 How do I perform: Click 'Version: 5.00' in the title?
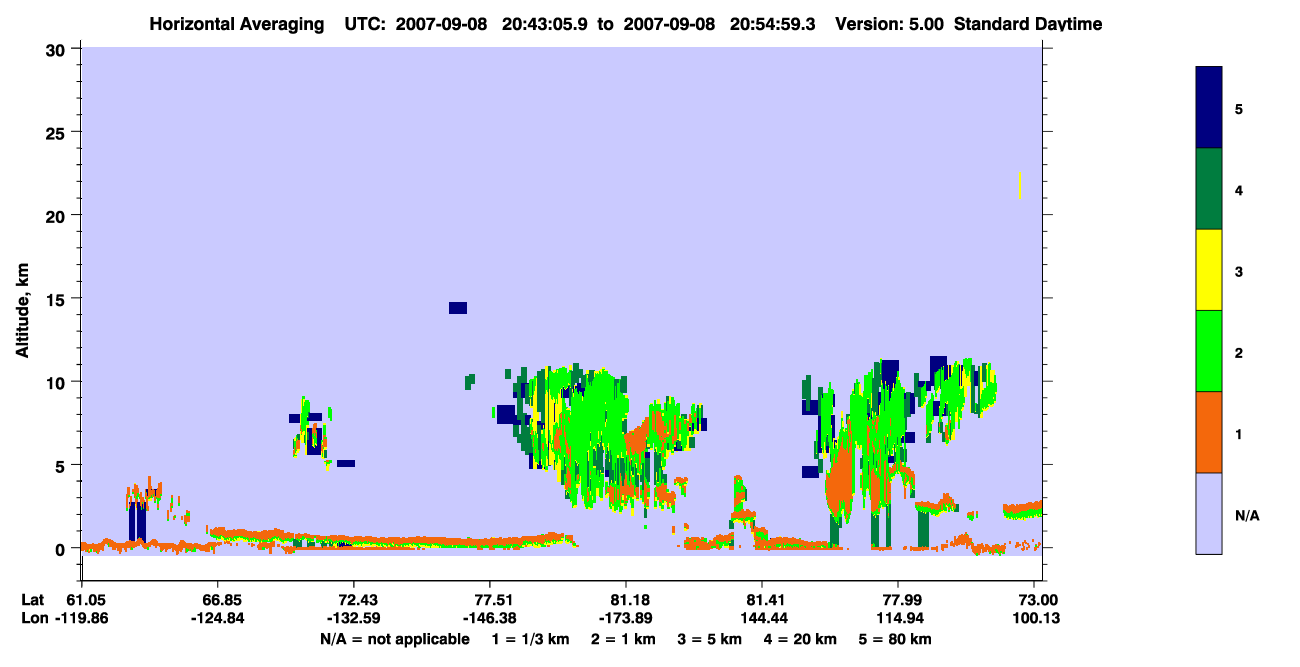(890, 23)
